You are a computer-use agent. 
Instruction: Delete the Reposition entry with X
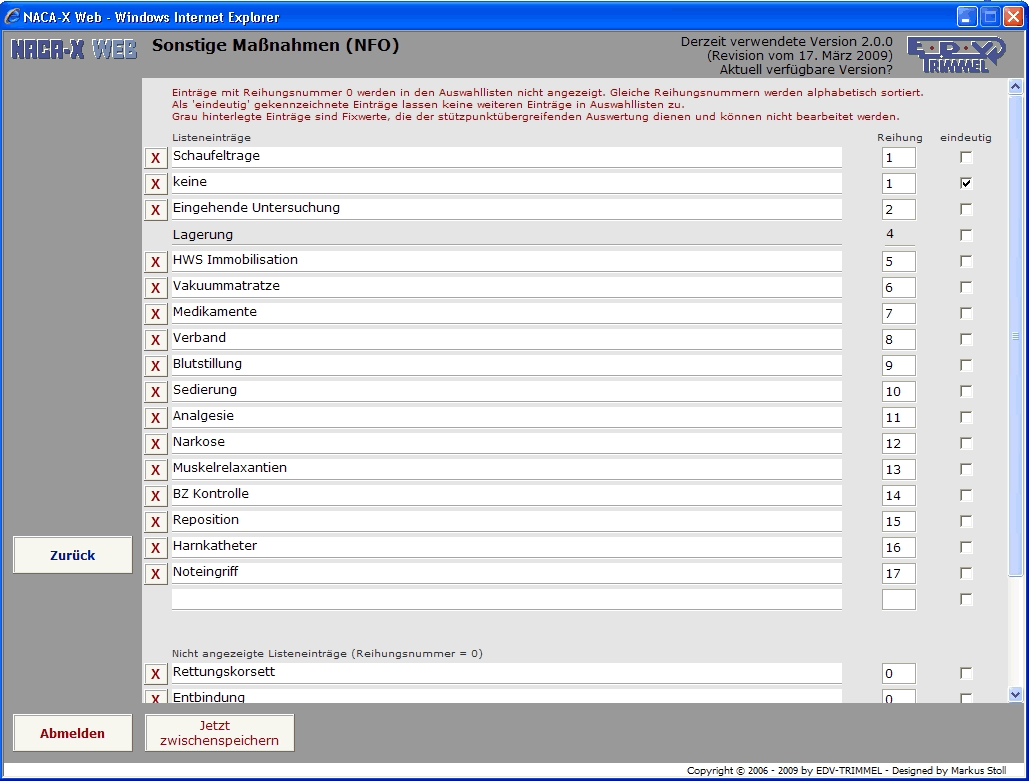click(x=156, y=522)
